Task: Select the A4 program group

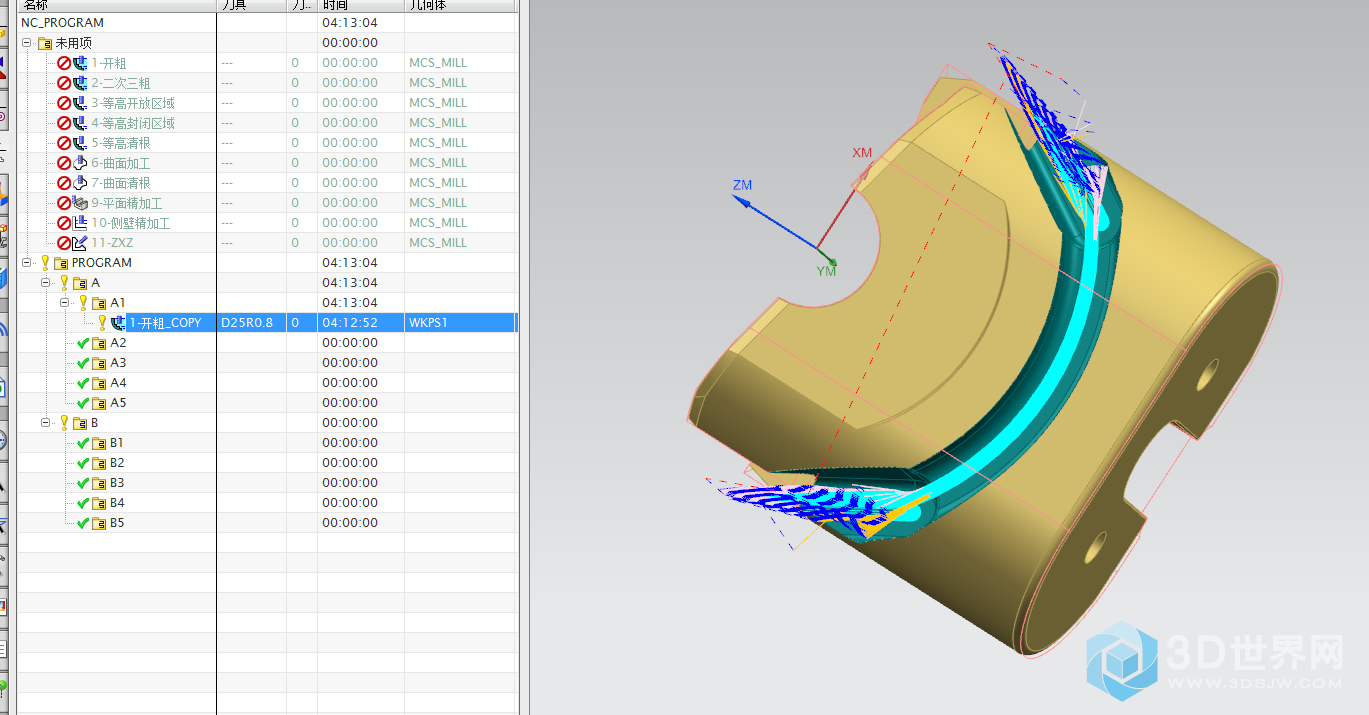Action: click(118, 383)
